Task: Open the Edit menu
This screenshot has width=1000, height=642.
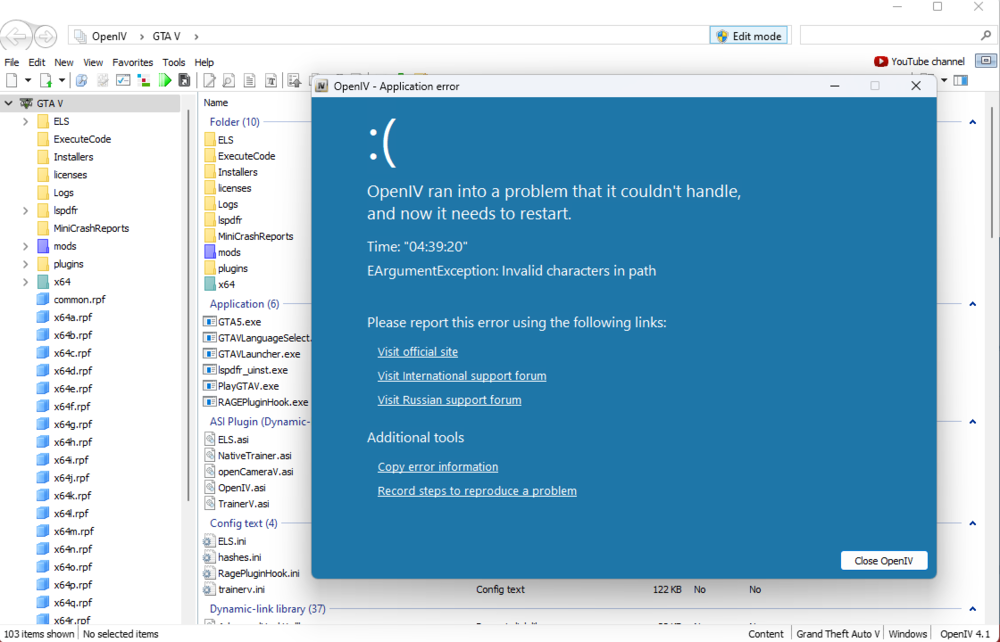Action: click(x=36, y=62)
